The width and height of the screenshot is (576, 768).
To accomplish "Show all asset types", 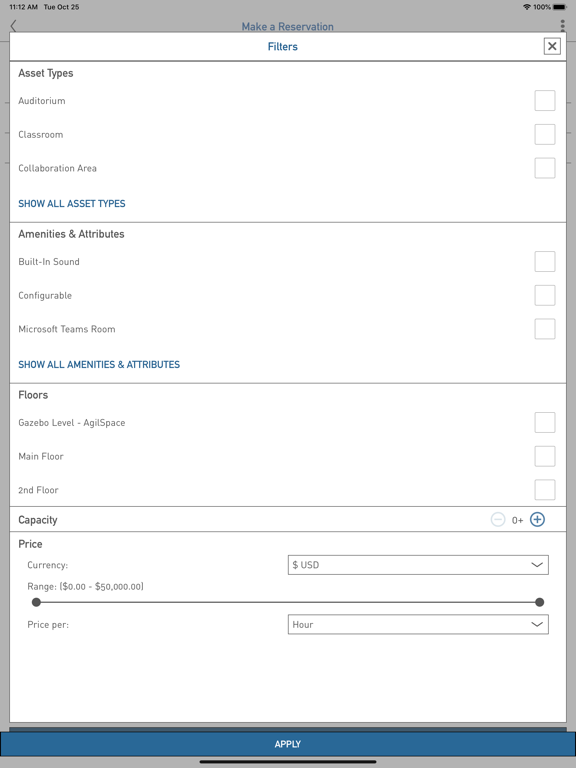I will click(x=72, y=203).
